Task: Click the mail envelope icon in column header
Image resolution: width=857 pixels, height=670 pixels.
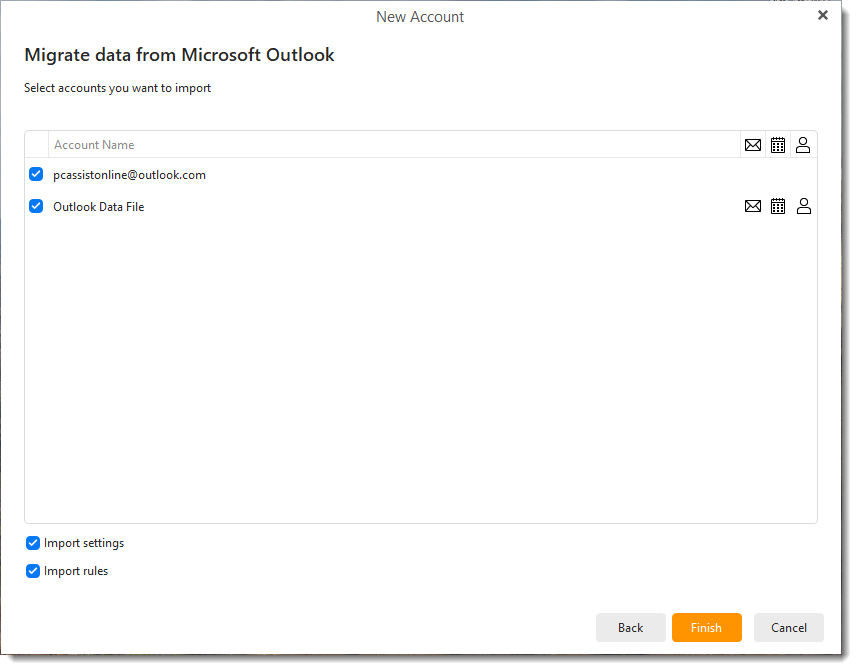Action: [x=753, y=145]
